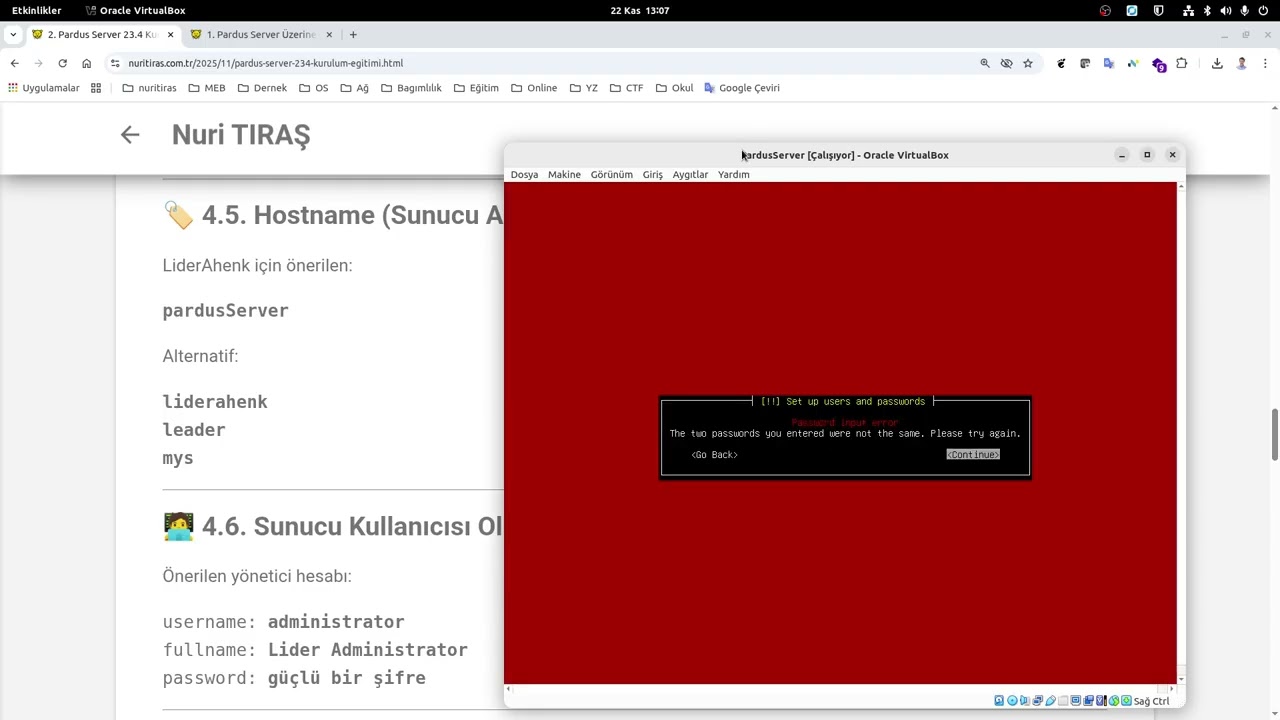The image size is (1280, 720).
Task: Open the Google Translate extension icon
Action: coord(1108,63)
